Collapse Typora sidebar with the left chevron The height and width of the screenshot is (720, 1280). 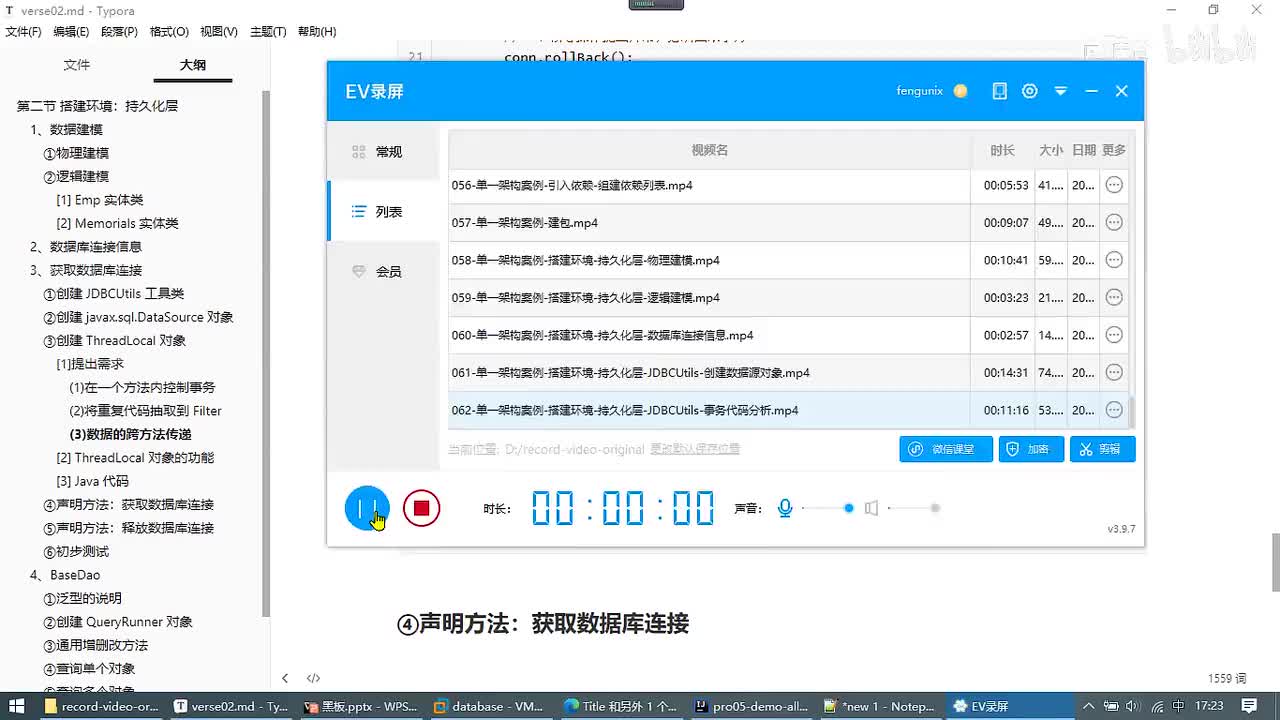pos(285,678)
